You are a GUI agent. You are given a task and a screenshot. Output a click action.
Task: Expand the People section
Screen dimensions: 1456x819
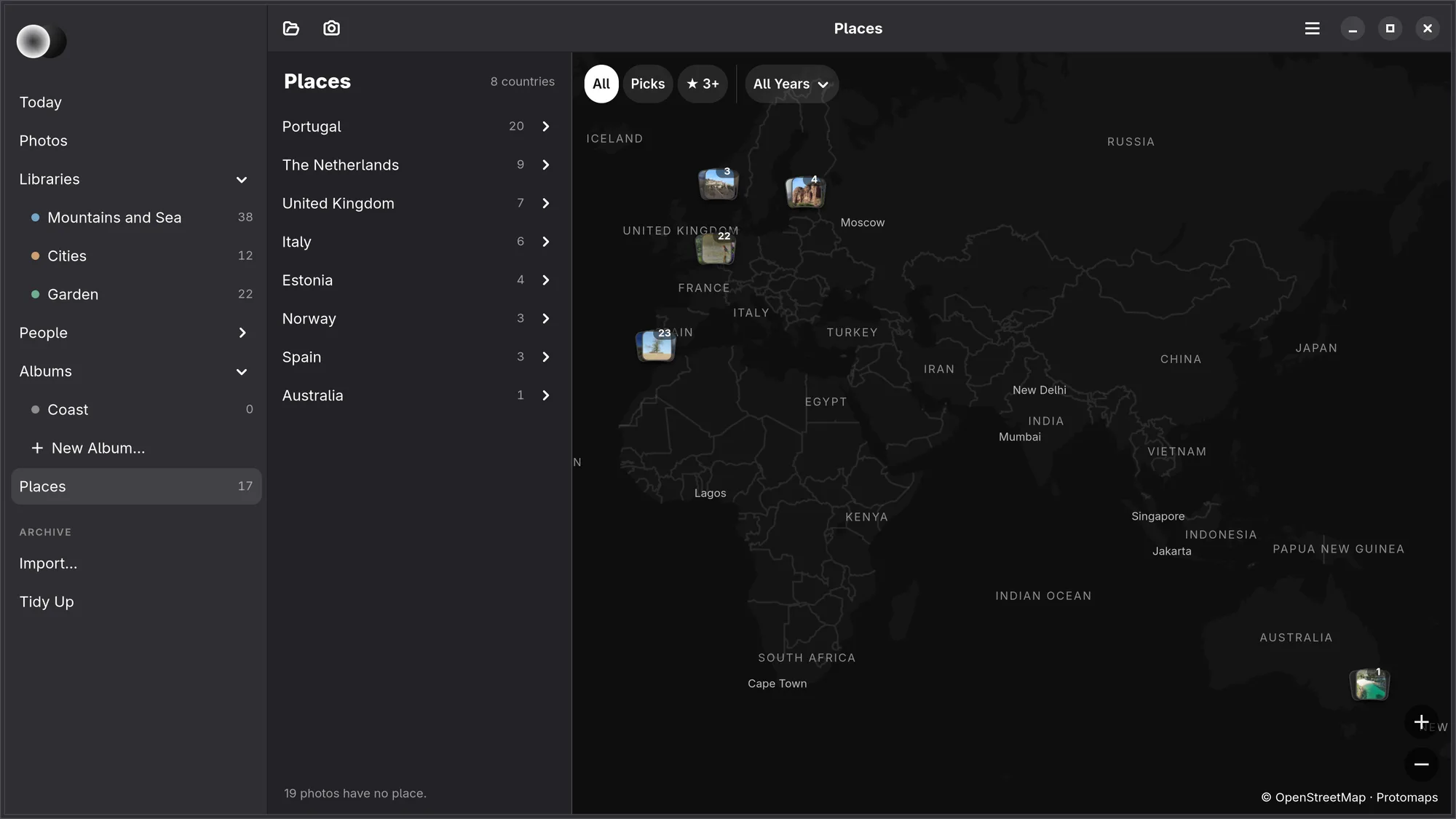point(242,333)
